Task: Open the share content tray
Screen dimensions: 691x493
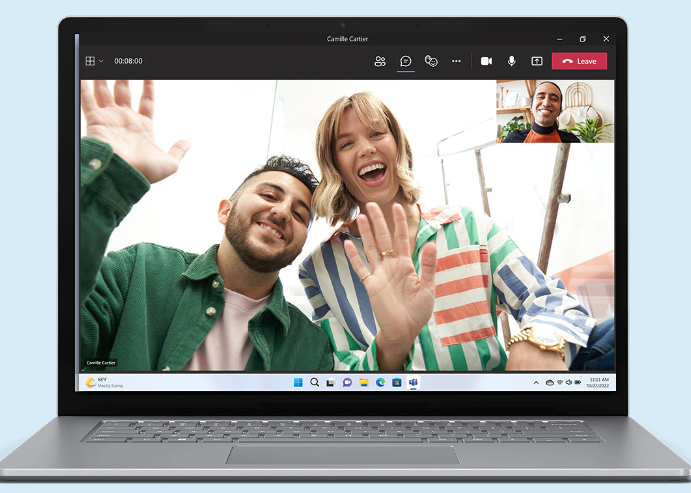Action: tap(537, 61)
